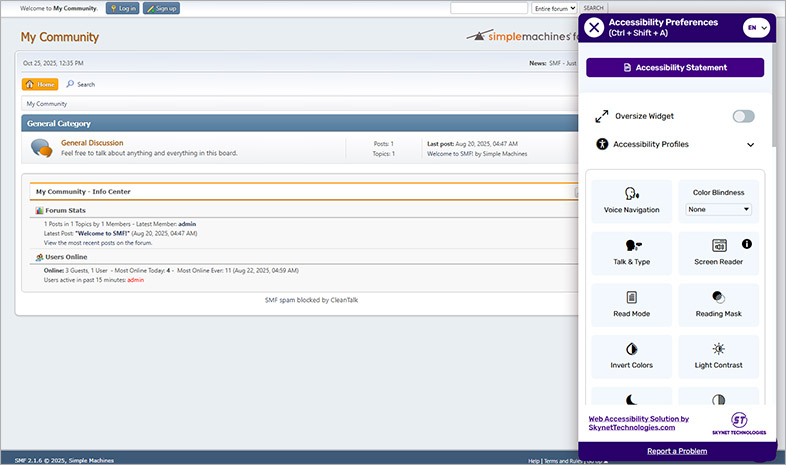Open Terms and Rules footer link
This screenshot has height=465, width=786.
coord(563,461)
